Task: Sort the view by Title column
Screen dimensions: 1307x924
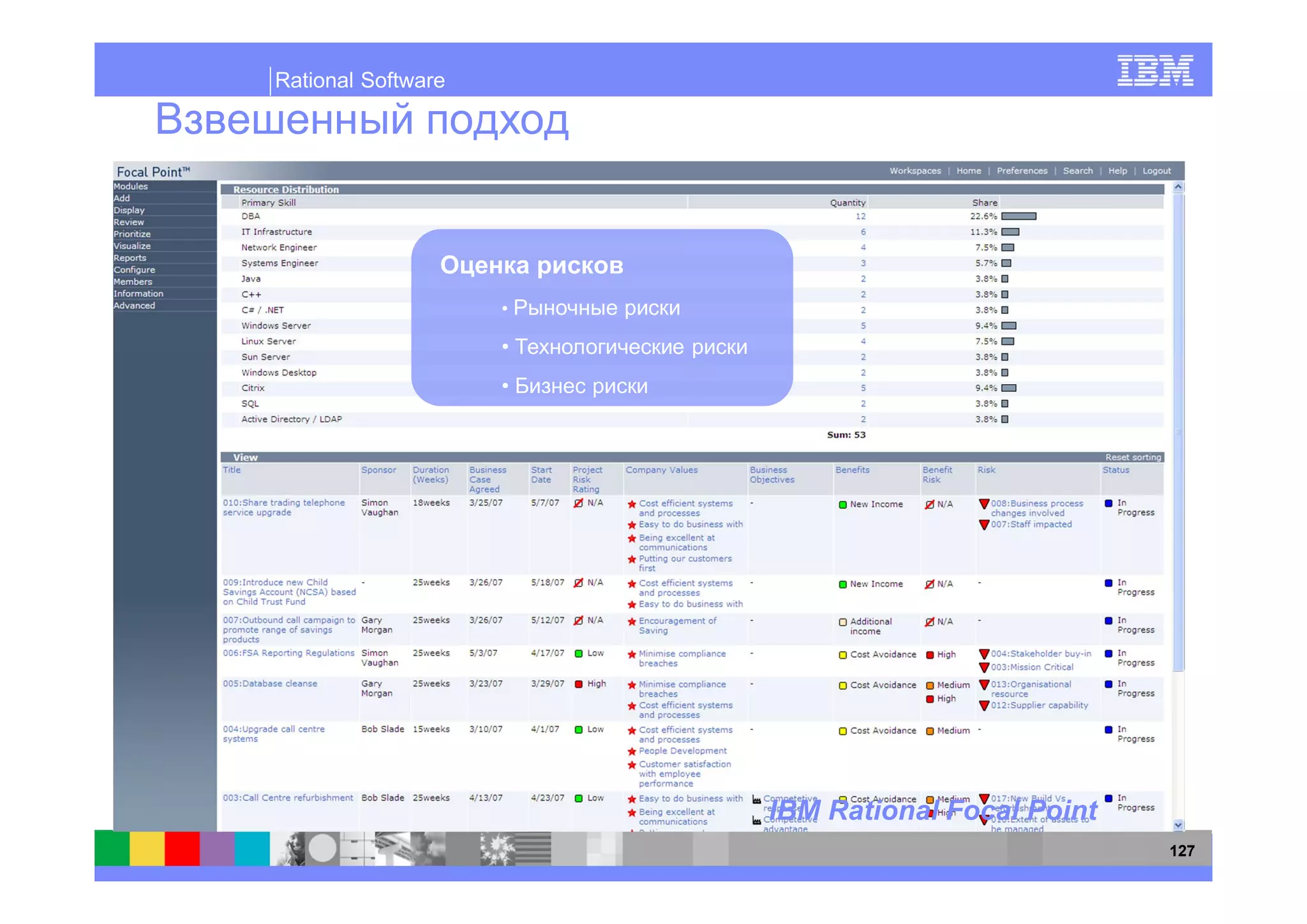Action: (232, 470)
